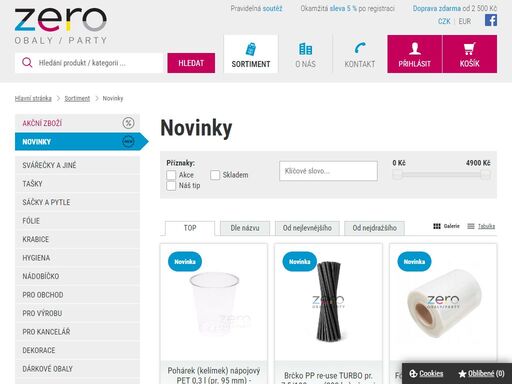Open the Krabice category
The width and height of the screenshot is (512, 384).
pos(77,239)
